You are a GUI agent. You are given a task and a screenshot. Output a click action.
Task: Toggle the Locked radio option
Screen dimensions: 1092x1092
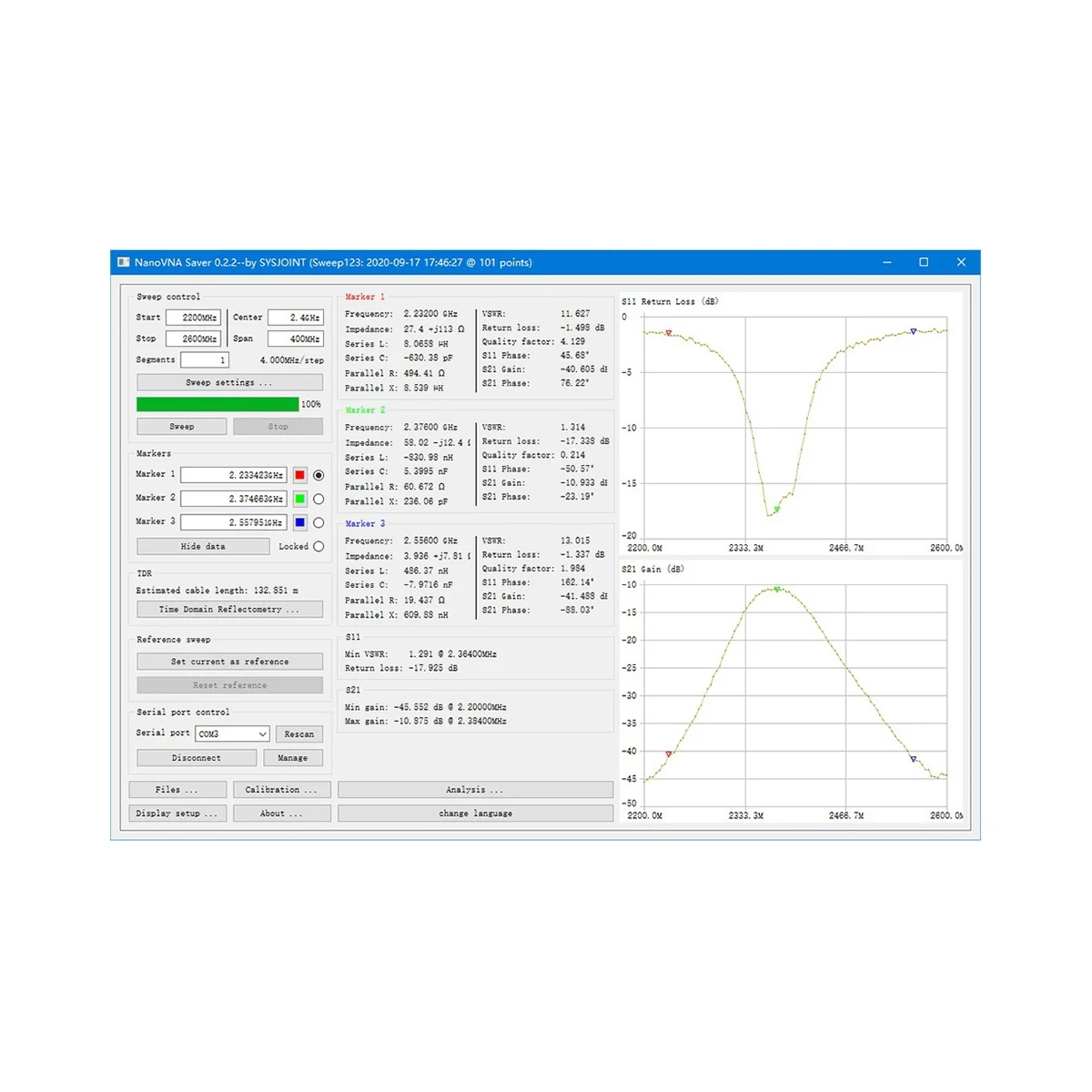click(x=318, y=546)
